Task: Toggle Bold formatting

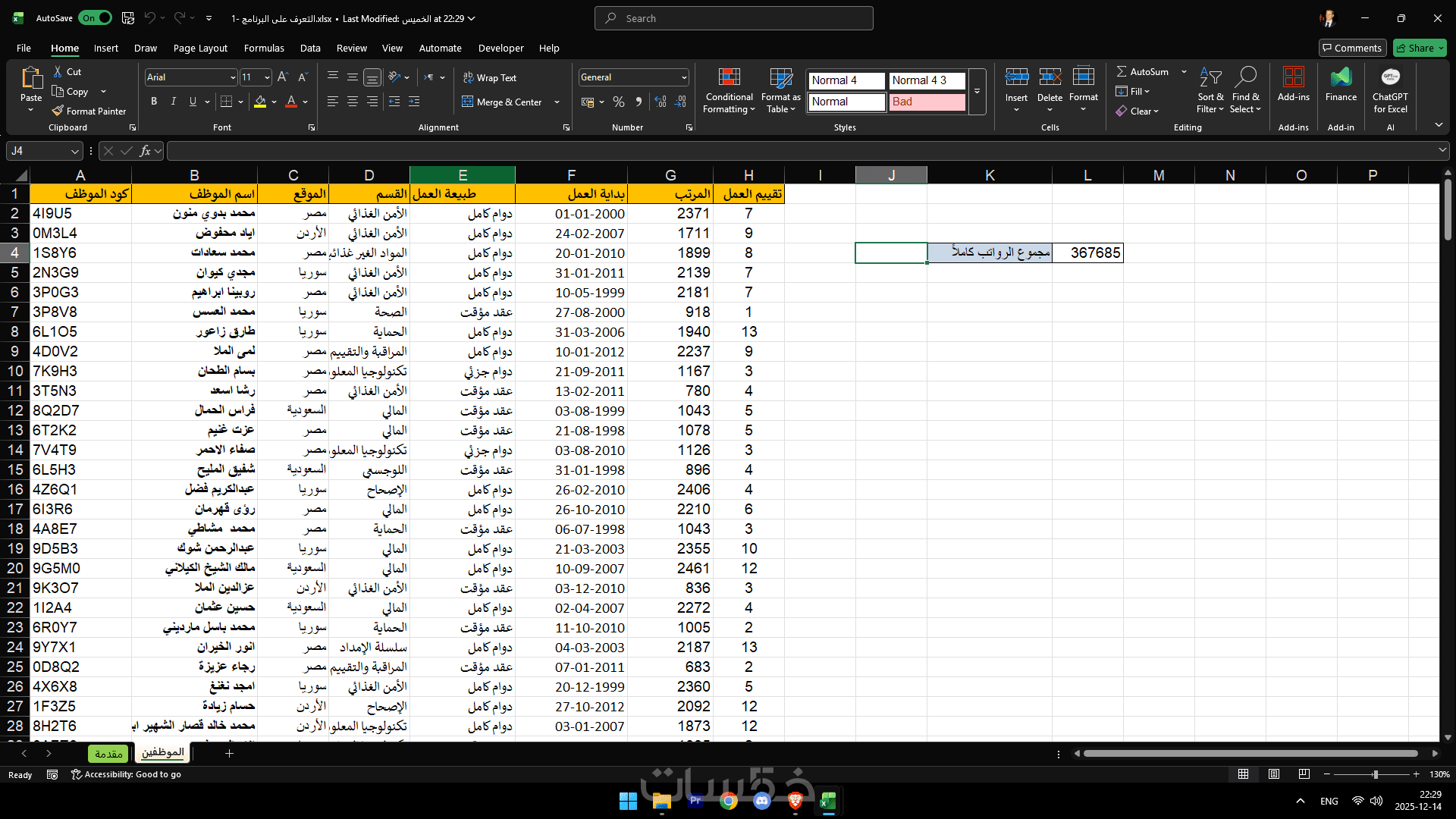Action: [154, 102]
